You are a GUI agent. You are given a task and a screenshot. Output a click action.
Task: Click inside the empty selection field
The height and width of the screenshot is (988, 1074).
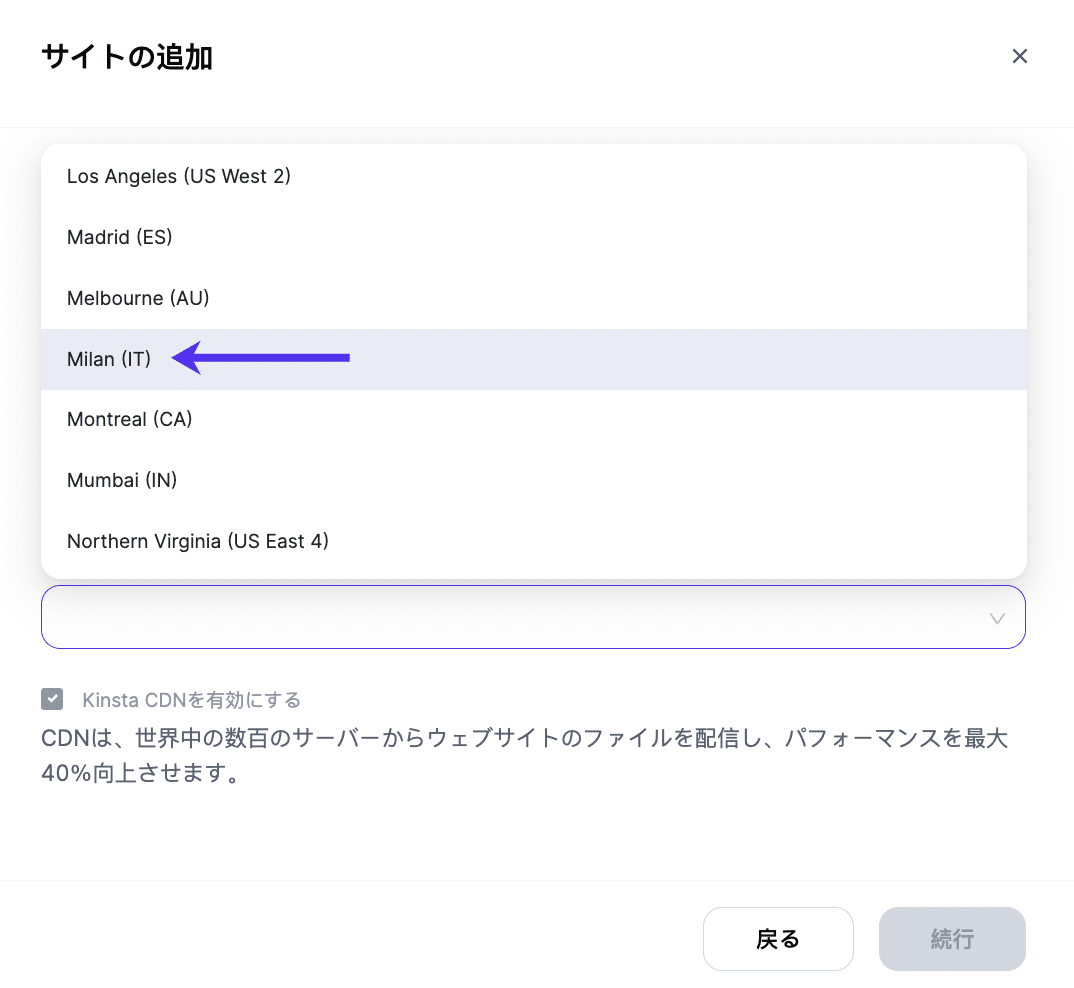point(500,618)
